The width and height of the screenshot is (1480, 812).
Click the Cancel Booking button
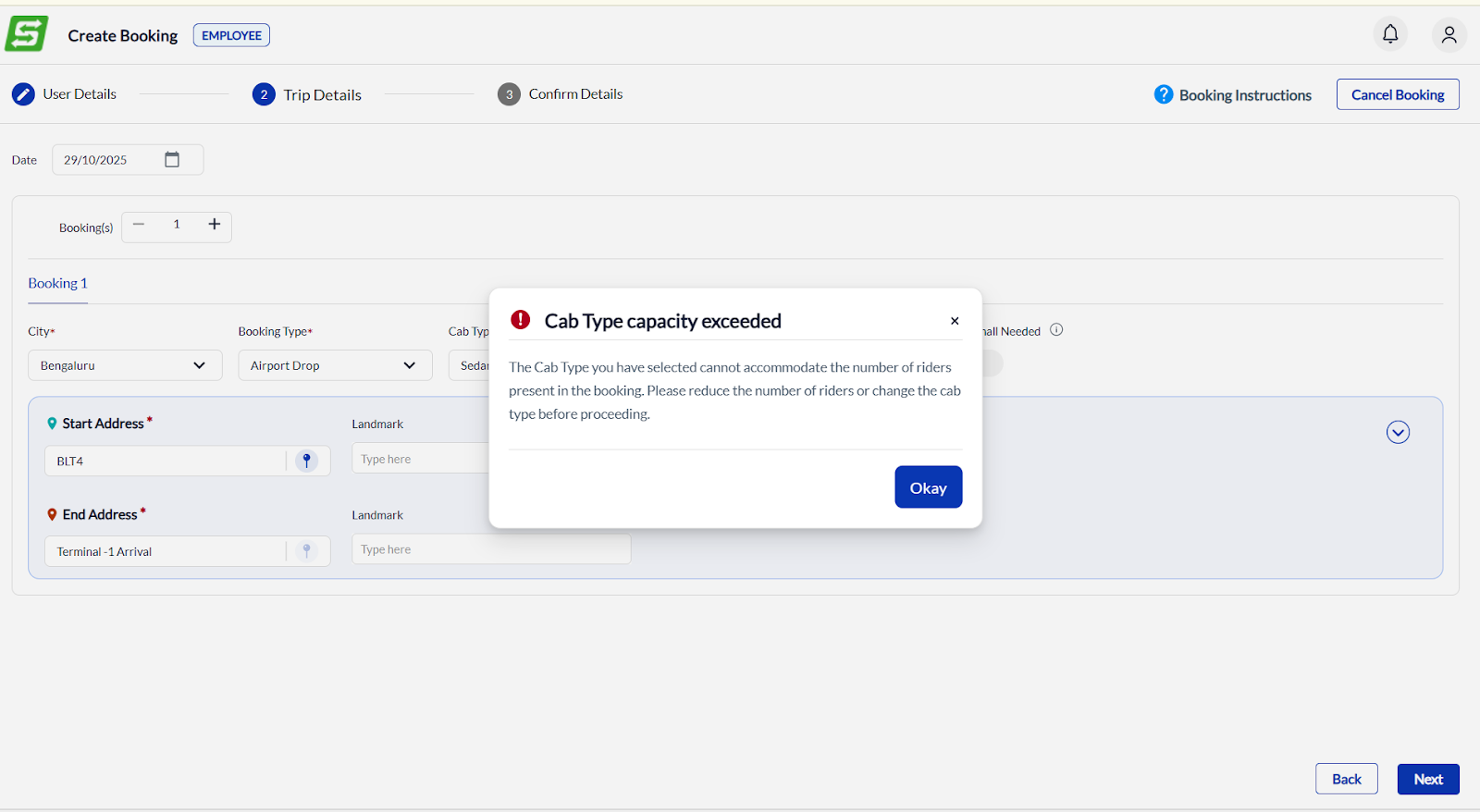coord(1397,94)
